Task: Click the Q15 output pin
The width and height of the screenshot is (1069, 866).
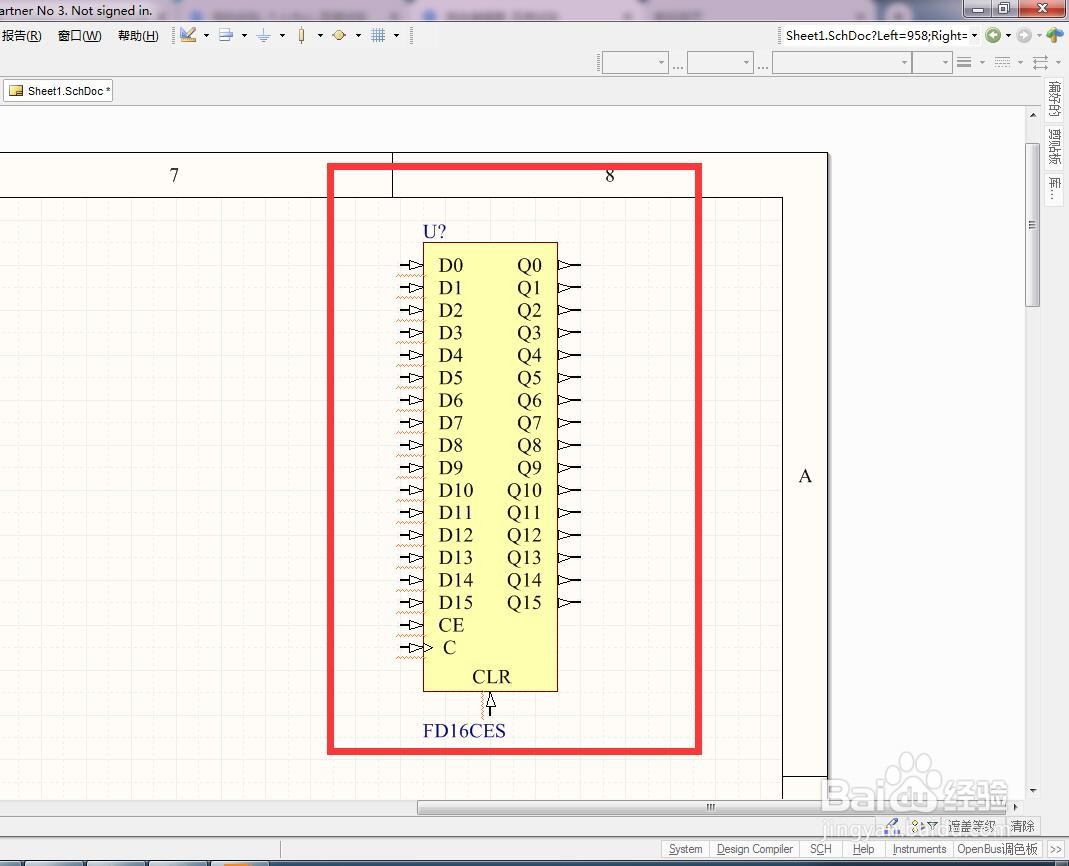Action: [x=569, y=602]
